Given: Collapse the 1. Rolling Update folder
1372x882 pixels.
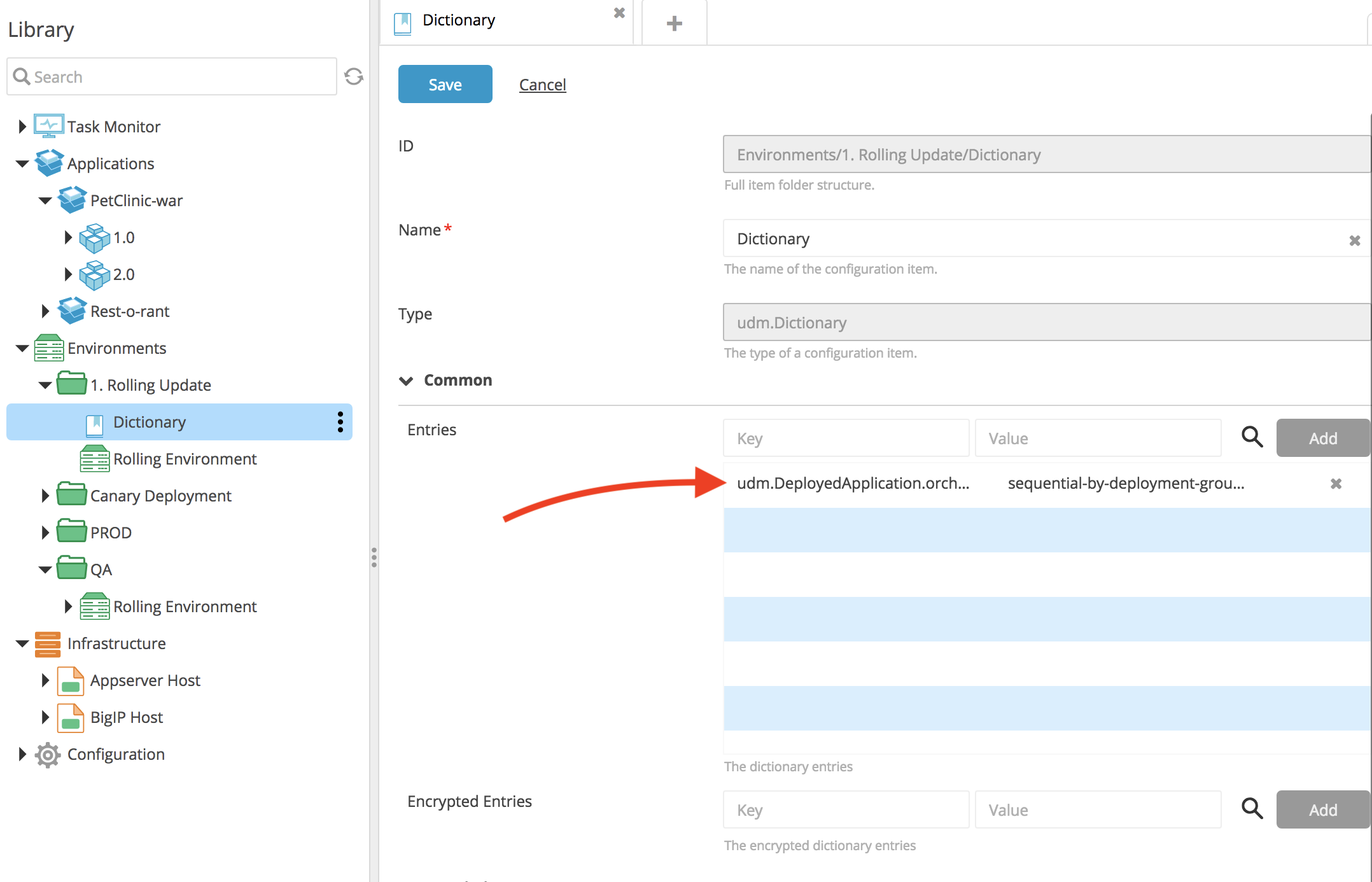Looking at the screenshot, I should [x=45, y=385].
